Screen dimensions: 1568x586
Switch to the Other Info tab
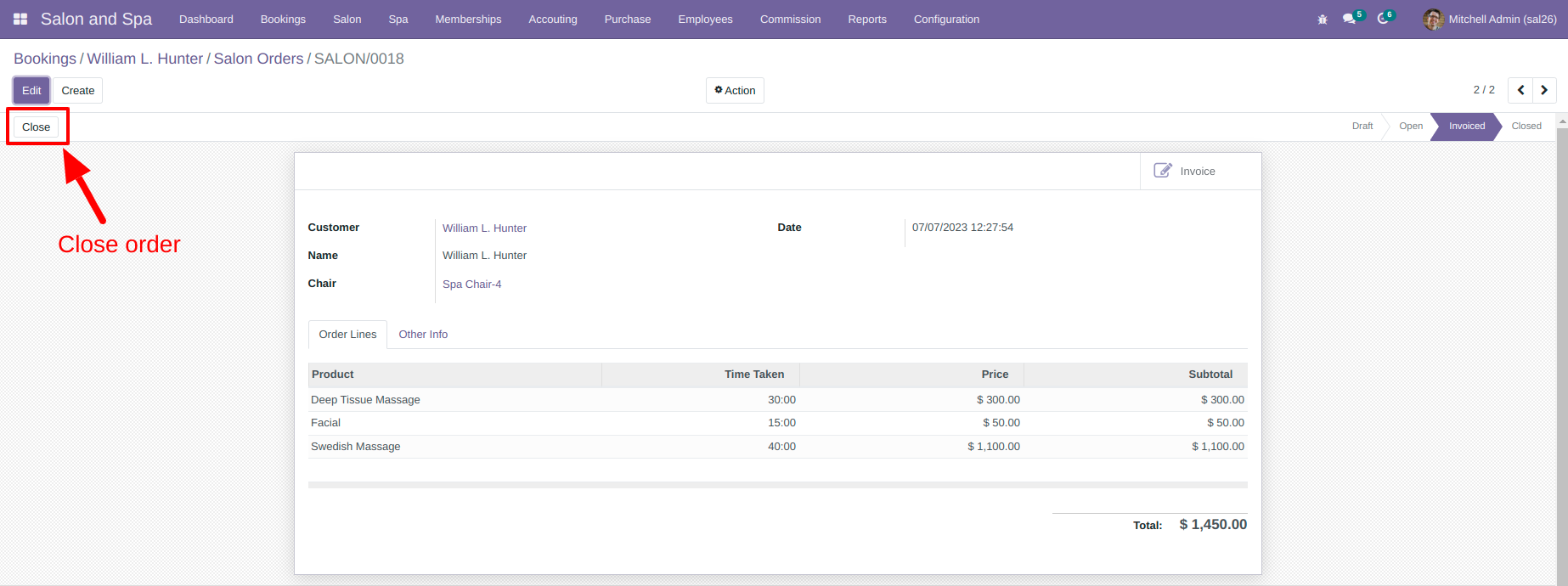pyautogui.click(x=423, y=335)
